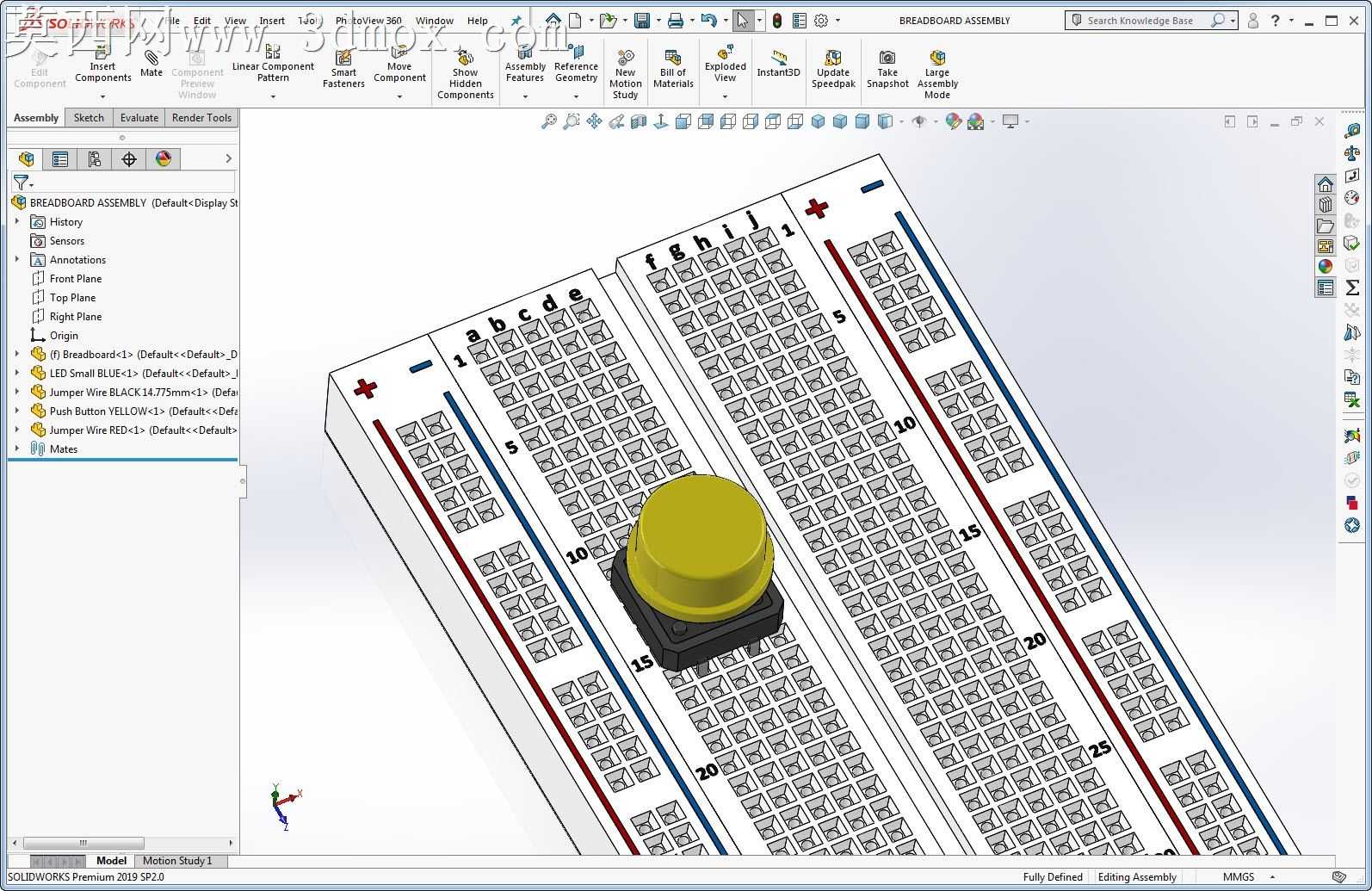Expand Jumper Wire BLACK component
This screenshot has height=891, width=1372.
[17, 393]
